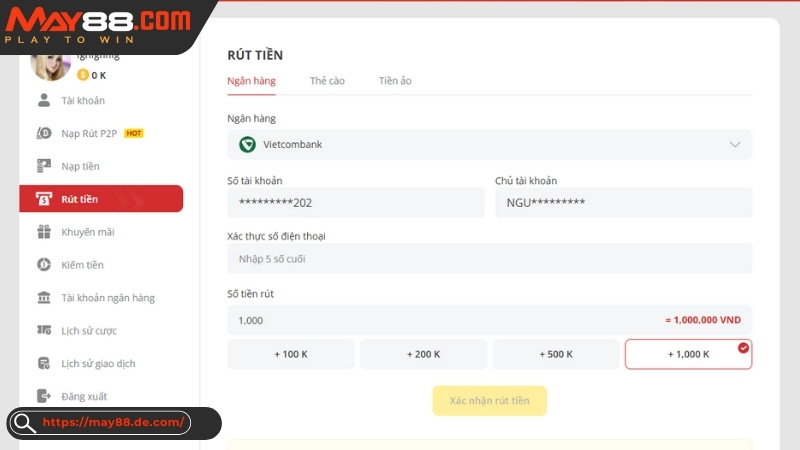This screenshot has height=450, width=800.
Task: Click the Rút tiền withdraw icon
Action: [x=44, y=198]
